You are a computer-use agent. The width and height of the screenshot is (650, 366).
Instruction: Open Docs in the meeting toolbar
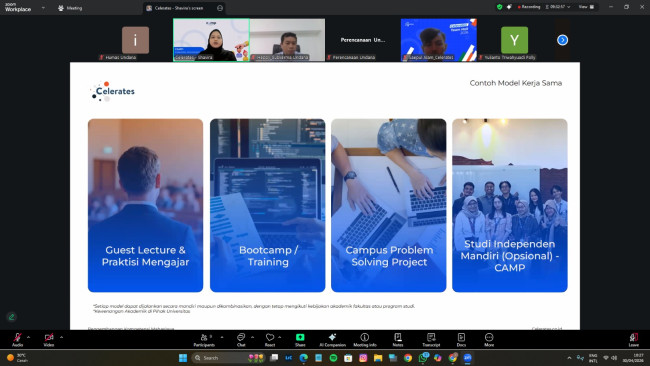pos(461,339)
